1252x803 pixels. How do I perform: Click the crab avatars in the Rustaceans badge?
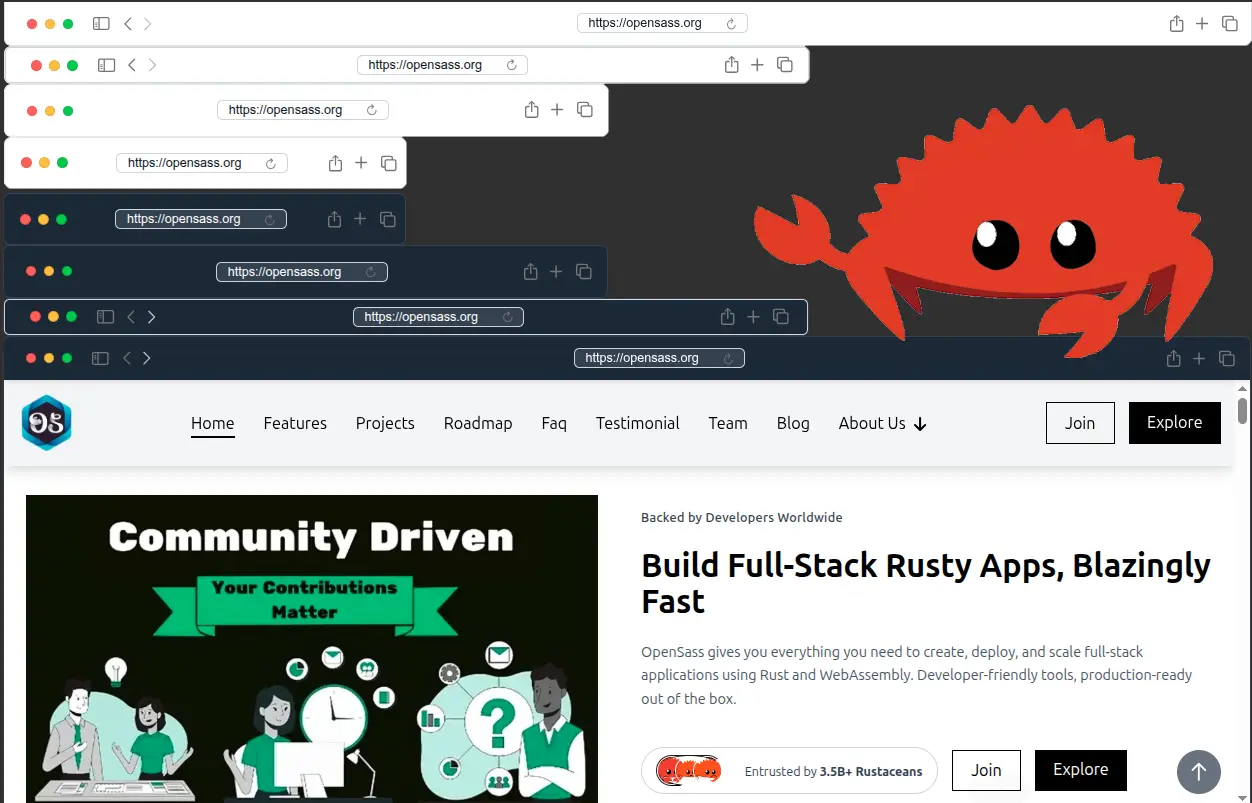click(688, 771)
